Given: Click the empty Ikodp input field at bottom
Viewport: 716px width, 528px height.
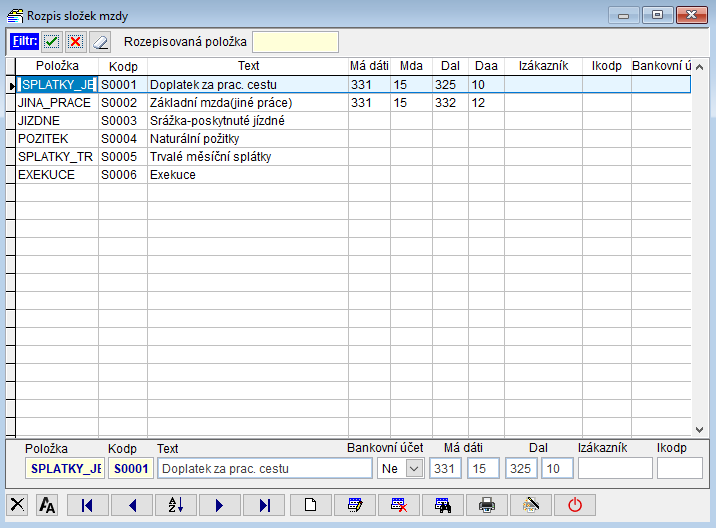Looking at the screenshot, I should click(679, 469).
